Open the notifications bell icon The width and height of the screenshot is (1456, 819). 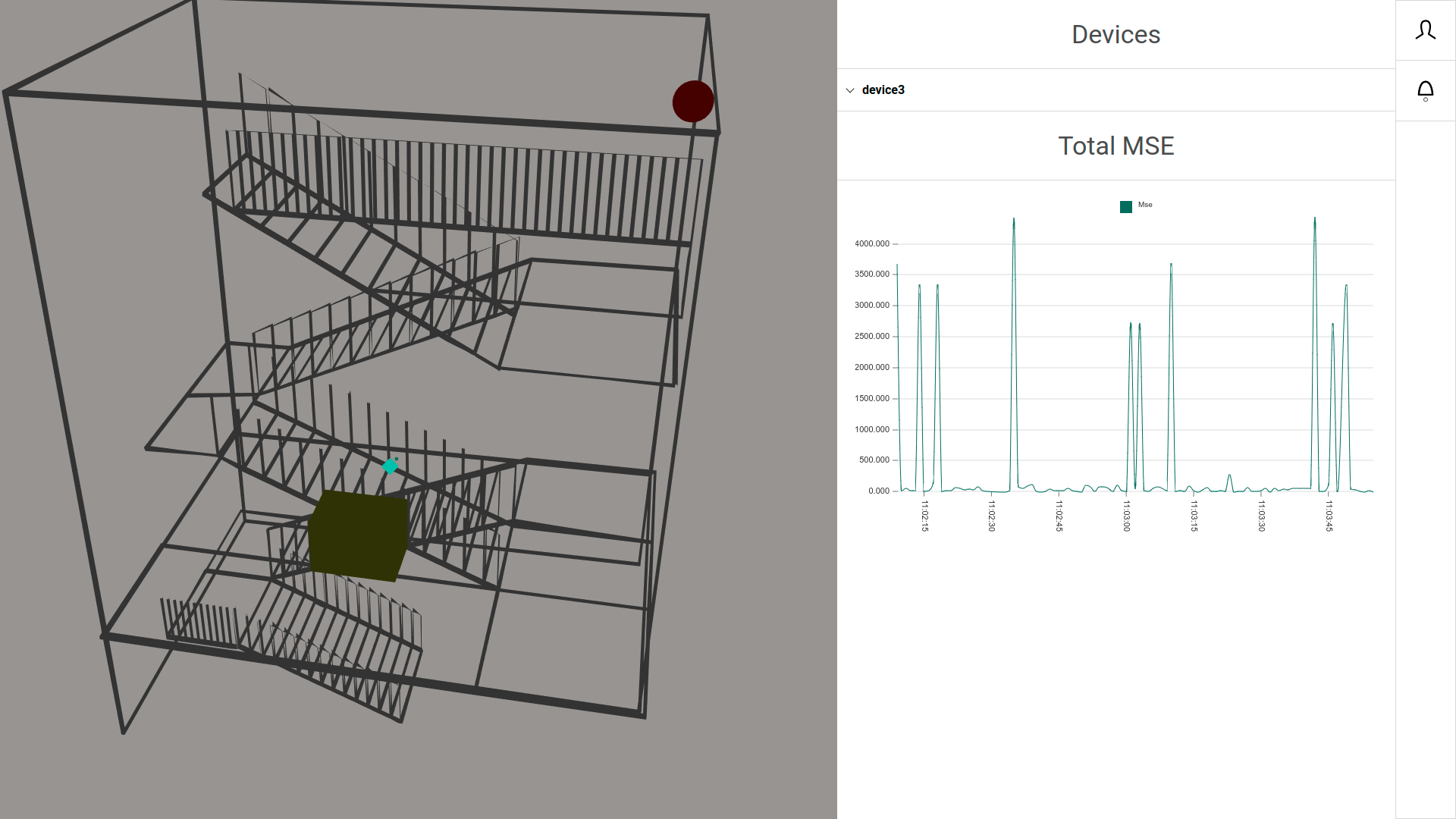[x=1425, y=91]
